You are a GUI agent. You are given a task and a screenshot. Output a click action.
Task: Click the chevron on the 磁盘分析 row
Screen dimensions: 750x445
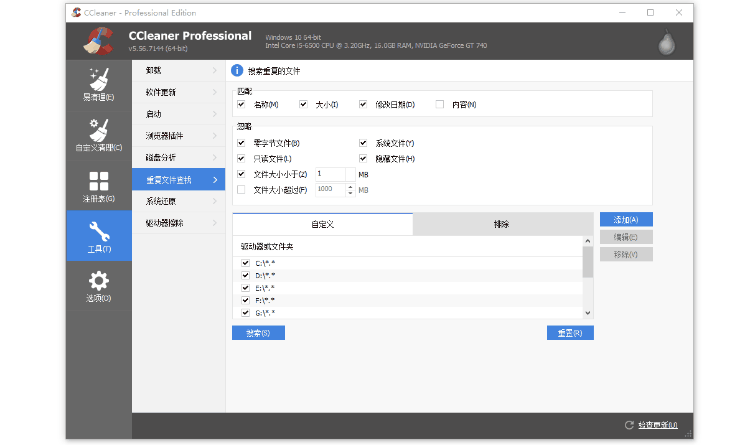click(215, 157)
